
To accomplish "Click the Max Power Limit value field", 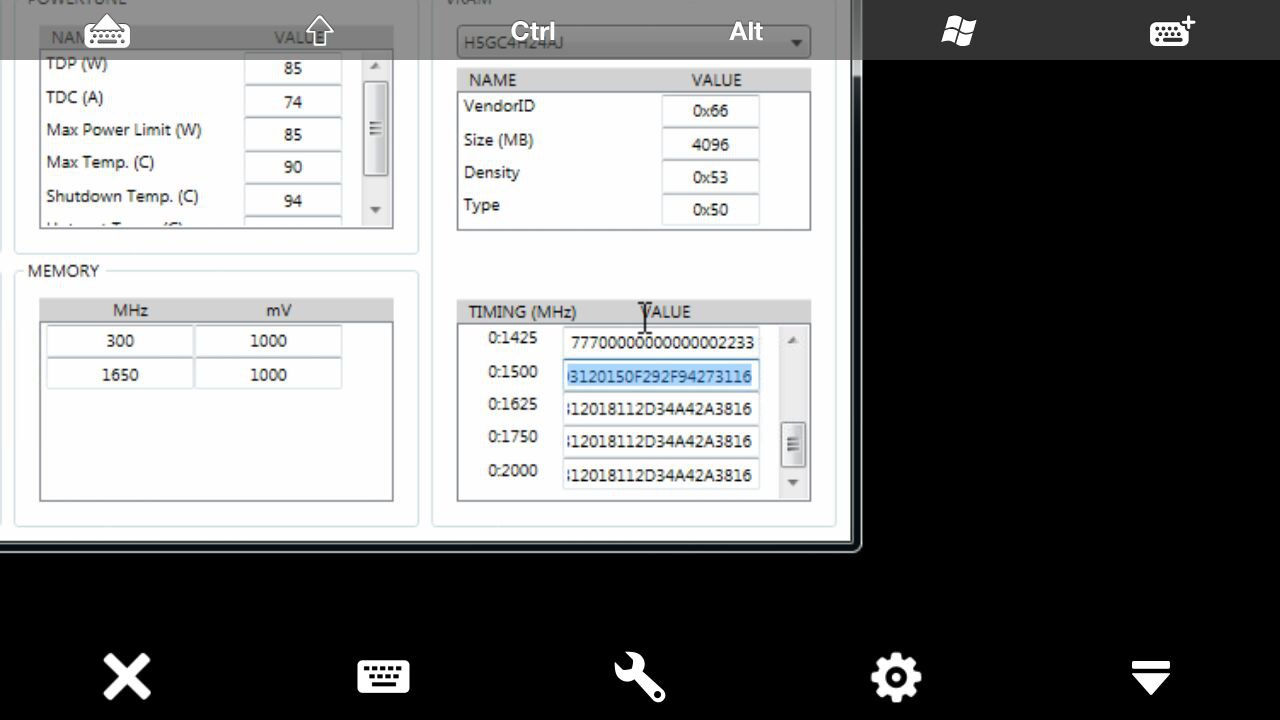I will pyautogui.click(x=292, y=134).
